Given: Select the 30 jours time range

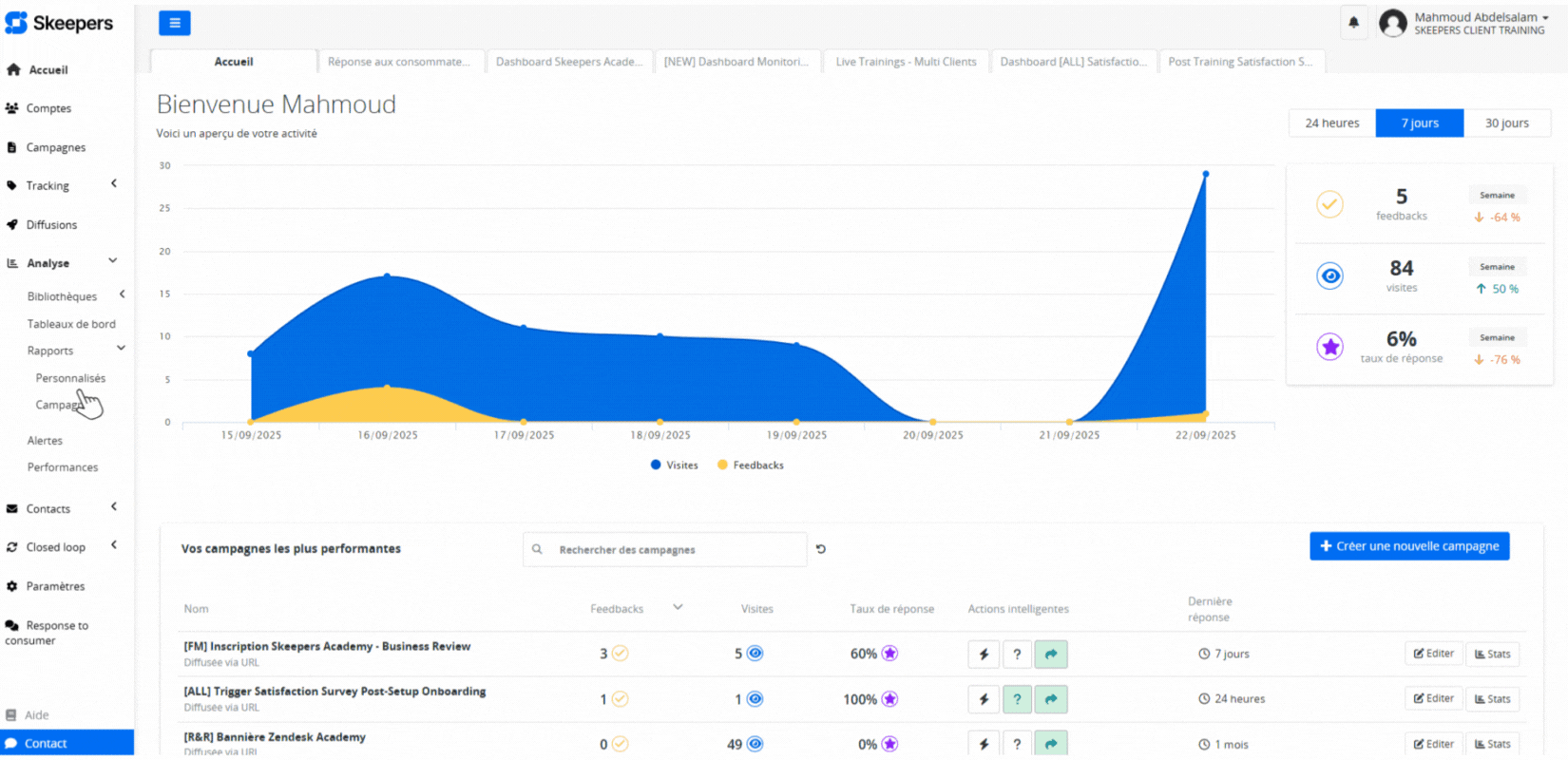Looking at the screenshot, I should [x=1506, y=123].
